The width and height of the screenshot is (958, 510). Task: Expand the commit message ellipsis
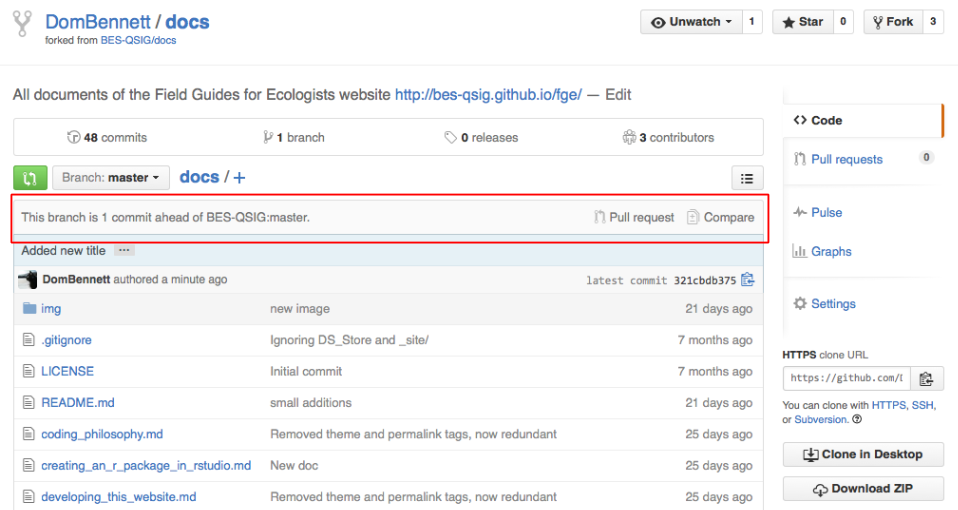tap(124, 250)
